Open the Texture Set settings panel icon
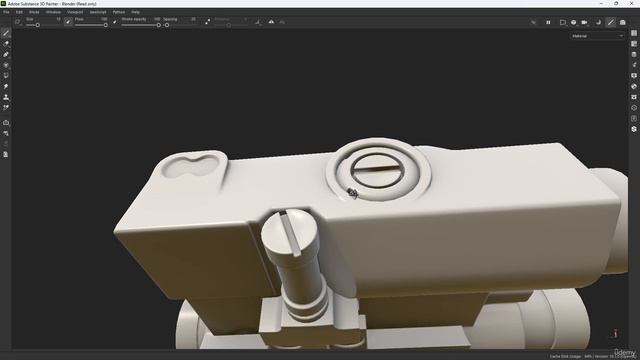The height and width of the screenshot is (360, 640). [634, 54]
